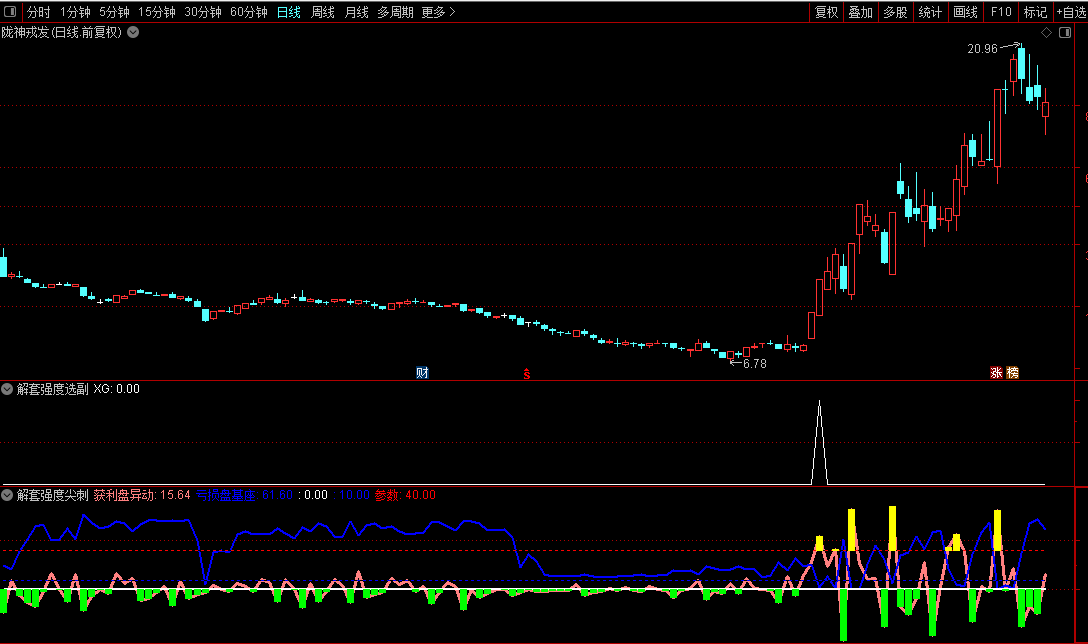Image resolution: width=1088 pixels, height=644 pixels.
Task: Click the red S marker on chart
Action: (527, 374)
